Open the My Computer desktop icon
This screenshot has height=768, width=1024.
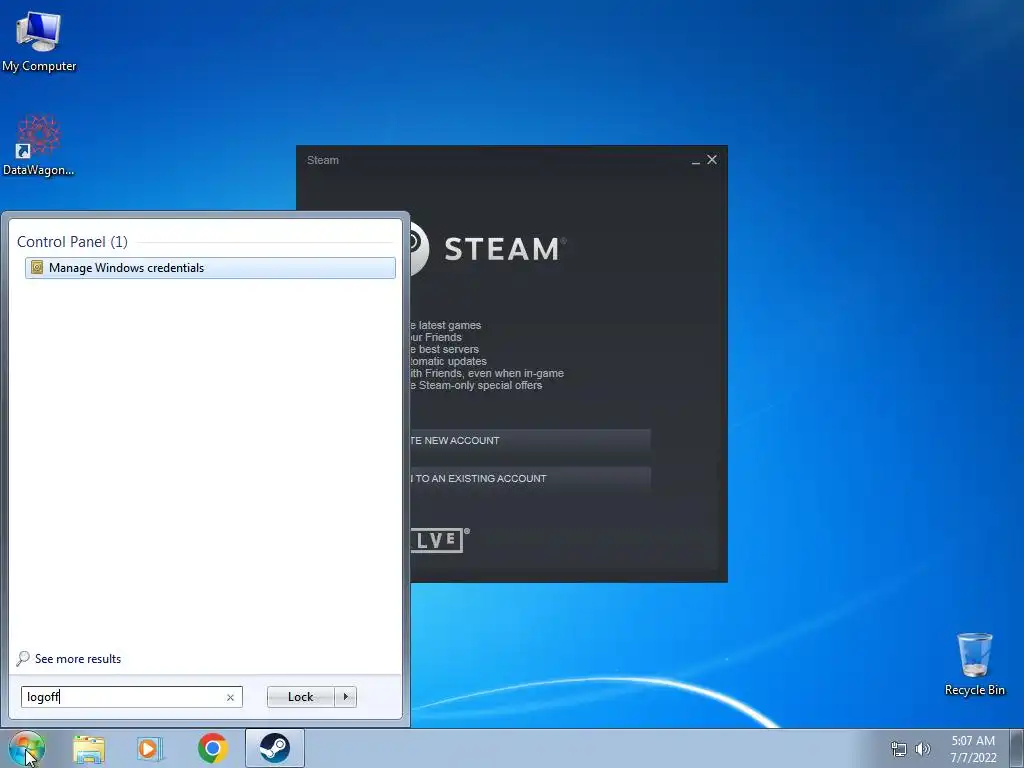click(39, 42)
